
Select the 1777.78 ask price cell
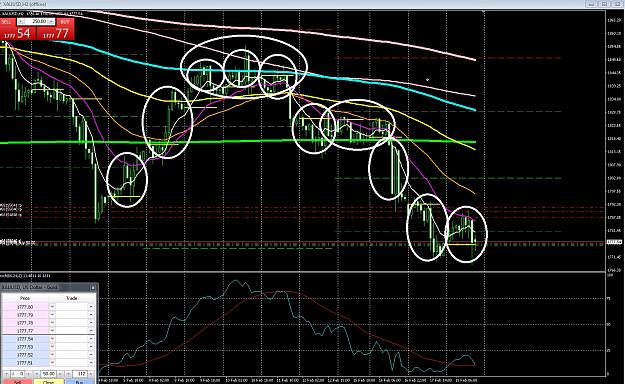click(x=26, y=323)
